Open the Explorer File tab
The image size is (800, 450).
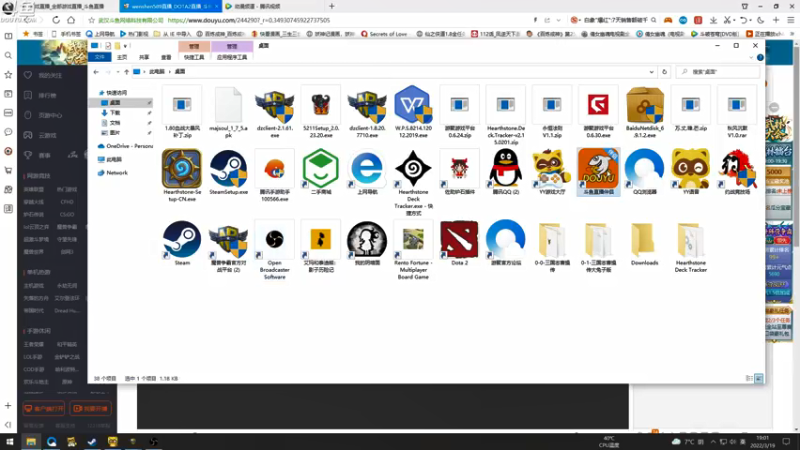99,57
